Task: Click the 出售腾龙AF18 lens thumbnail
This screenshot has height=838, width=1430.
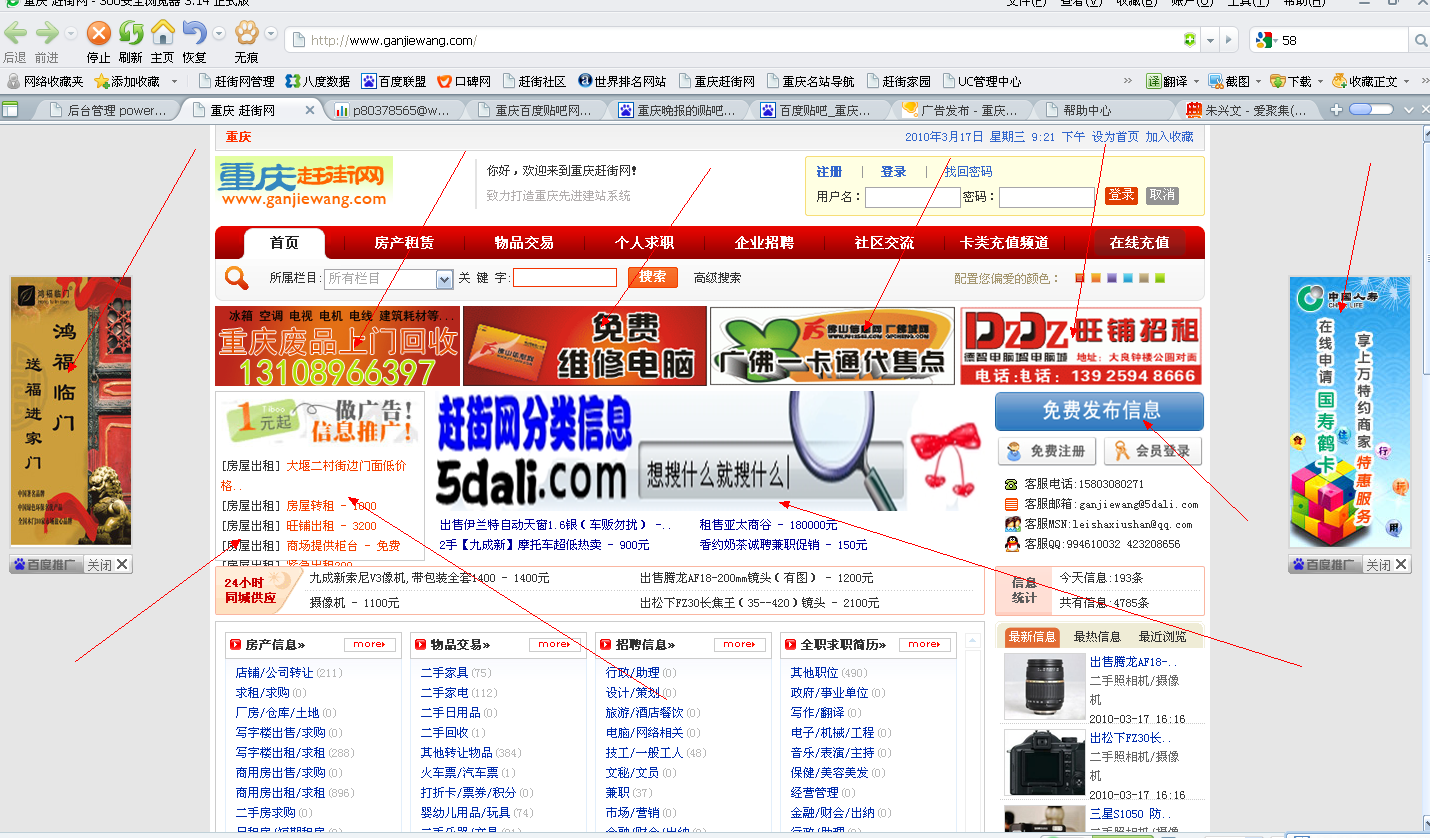Action: [x=1045, y=686]
